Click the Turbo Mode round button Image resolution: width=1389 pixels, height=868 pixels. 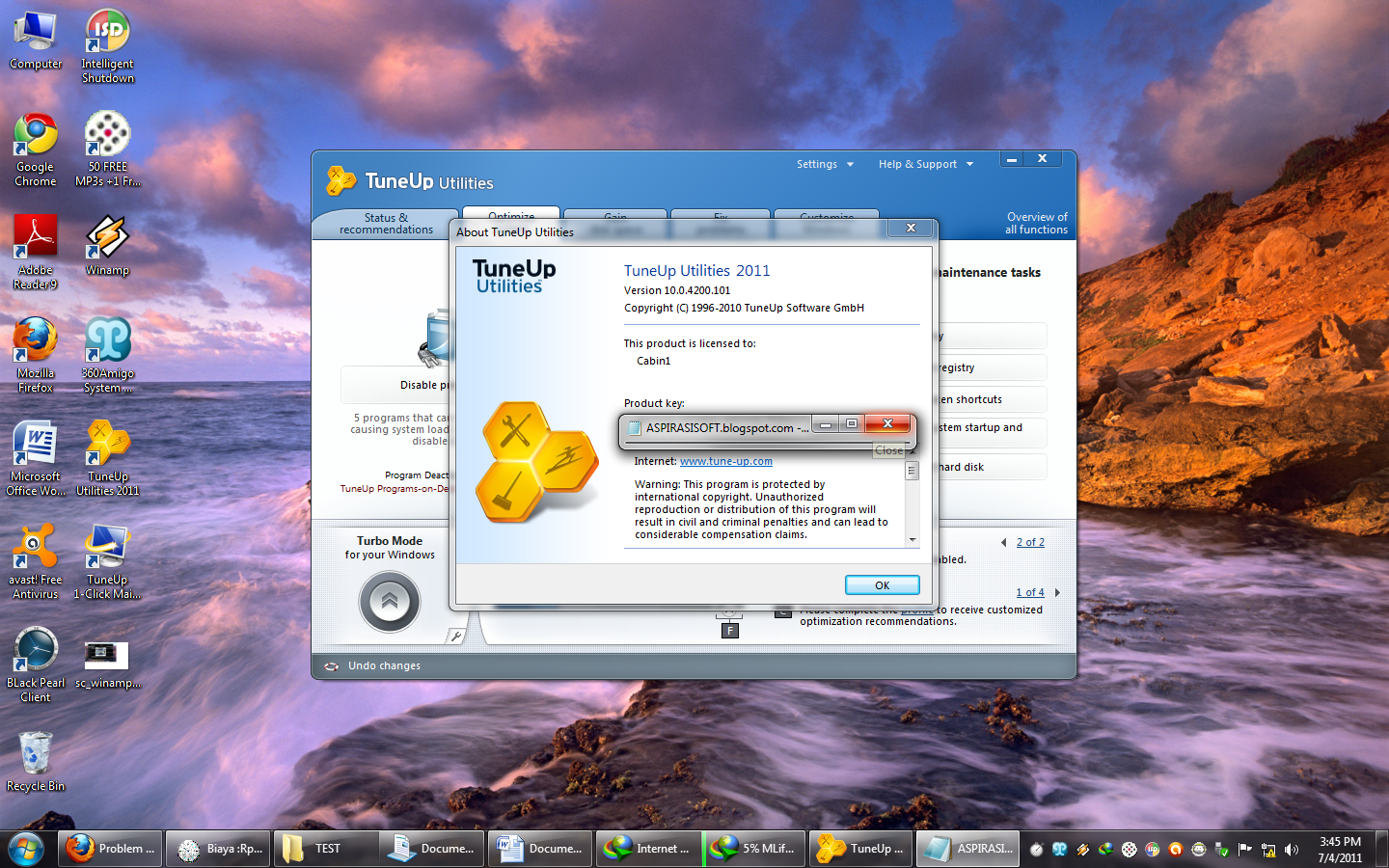click(x=390, y=602)
